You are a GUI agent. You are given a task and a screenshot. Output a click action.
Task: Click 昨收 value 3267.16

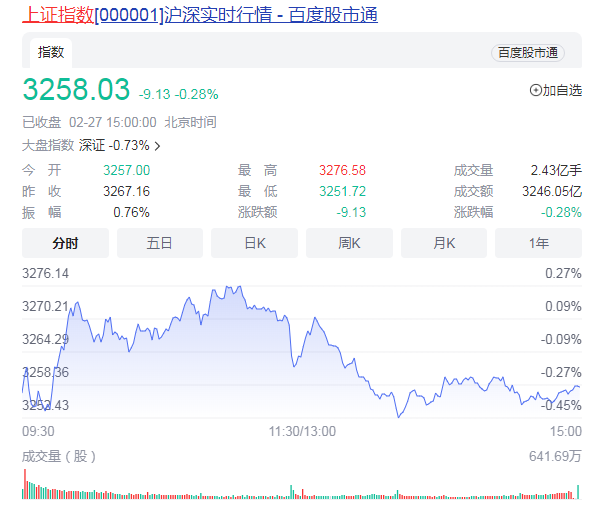(x=127, y=191)
